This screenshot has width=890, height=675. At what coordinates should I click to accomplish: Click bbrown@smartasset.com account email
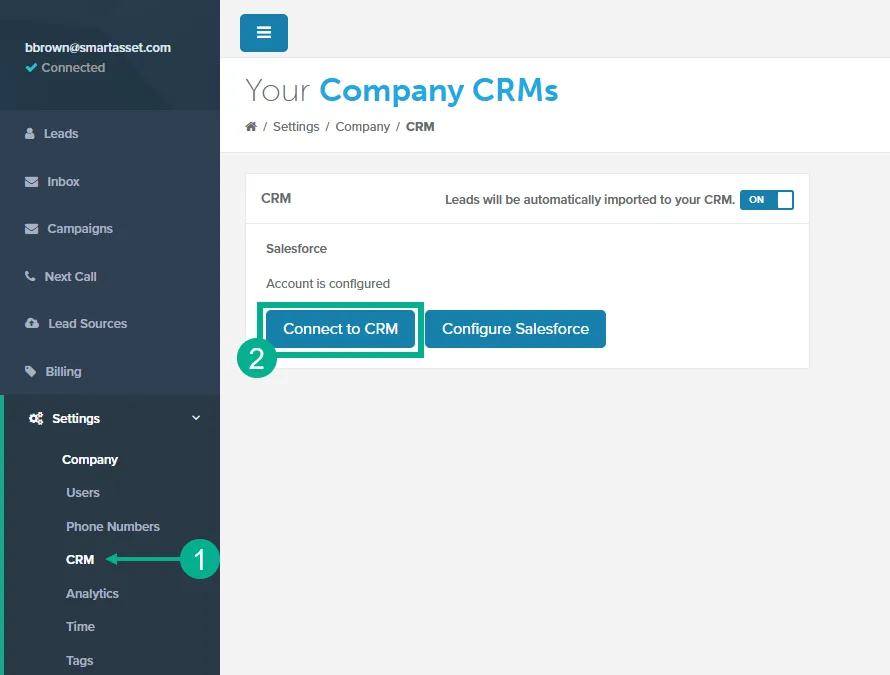coord(98,48)
